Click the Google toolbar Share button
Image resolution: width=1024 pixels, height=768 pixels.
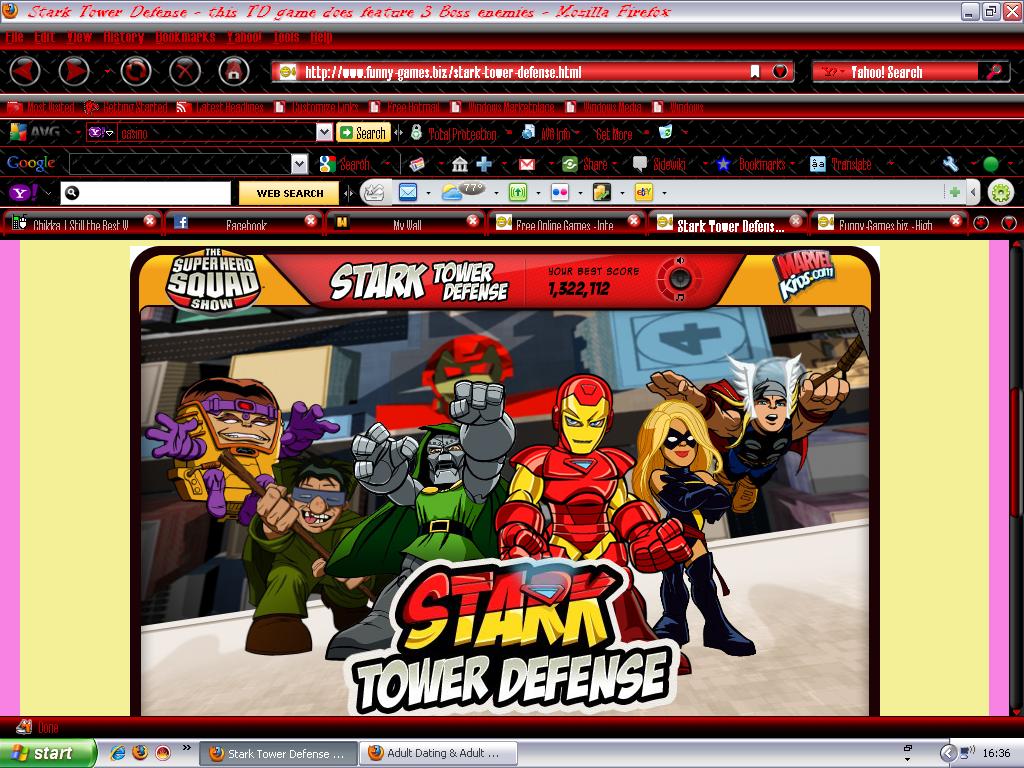coord(585,164)
